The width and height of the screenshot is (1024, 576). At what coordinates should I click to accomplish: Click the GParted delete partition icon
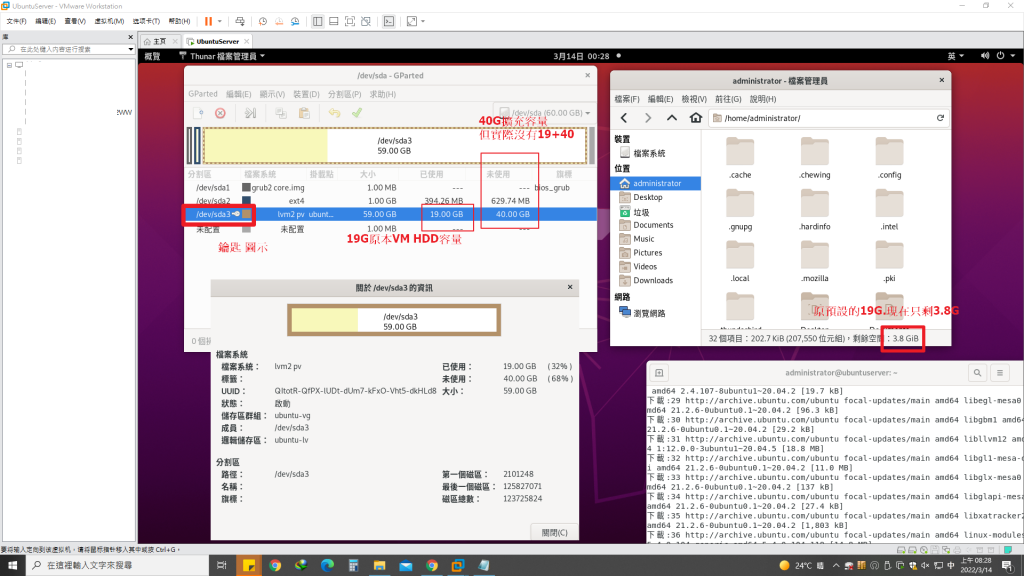click(x=221, y=113)
